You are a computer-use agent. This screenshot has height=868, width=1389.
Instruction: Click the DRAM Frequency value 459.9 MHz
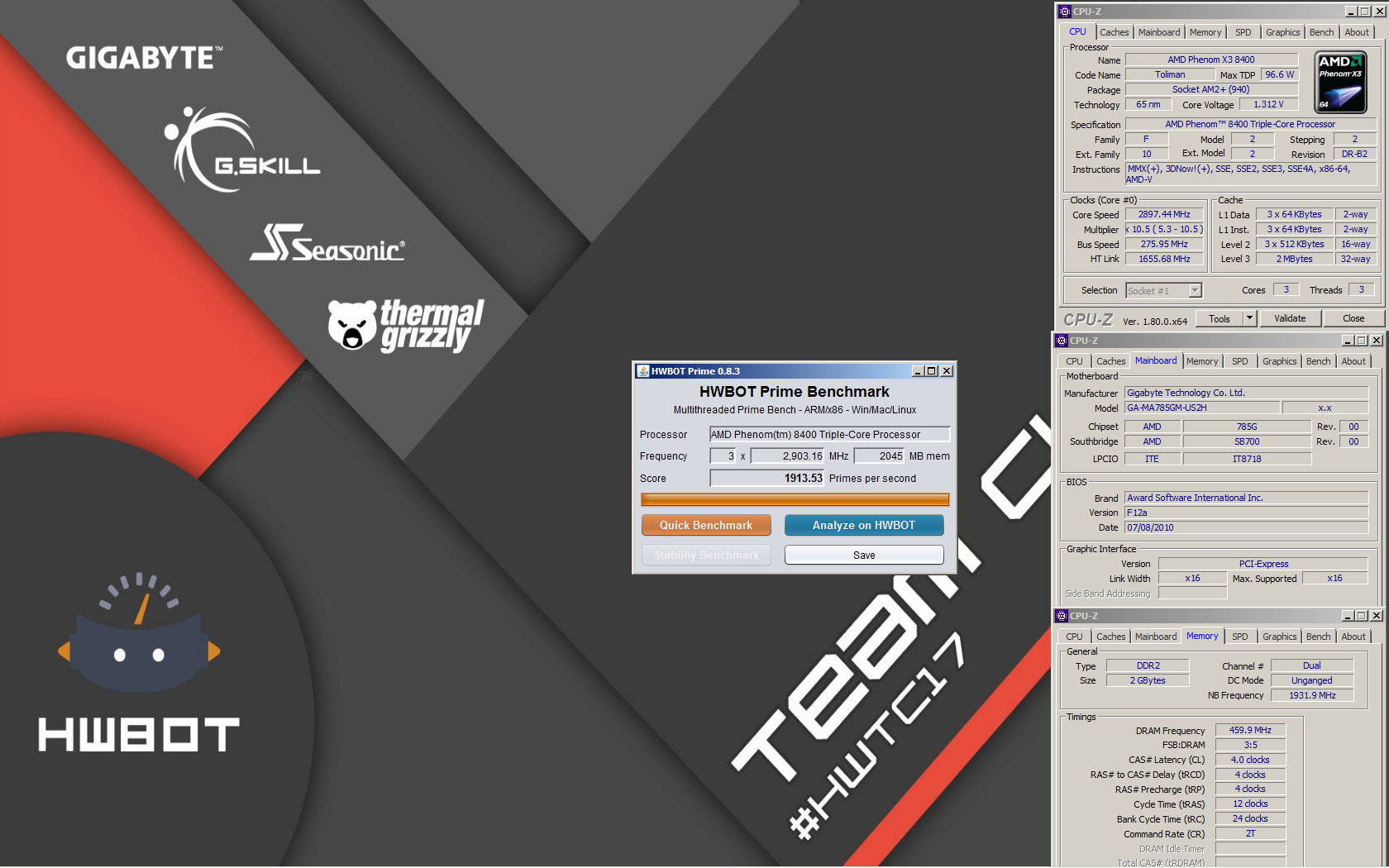(1250, 730)
